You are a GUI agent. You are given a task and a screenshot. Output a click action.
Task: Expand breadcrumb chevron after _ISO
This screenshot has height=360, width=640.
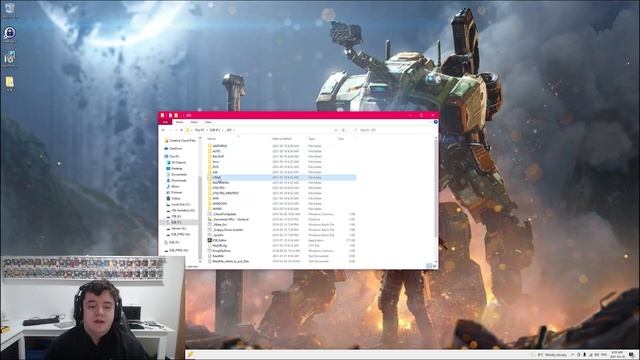click(x=234, y=130)
